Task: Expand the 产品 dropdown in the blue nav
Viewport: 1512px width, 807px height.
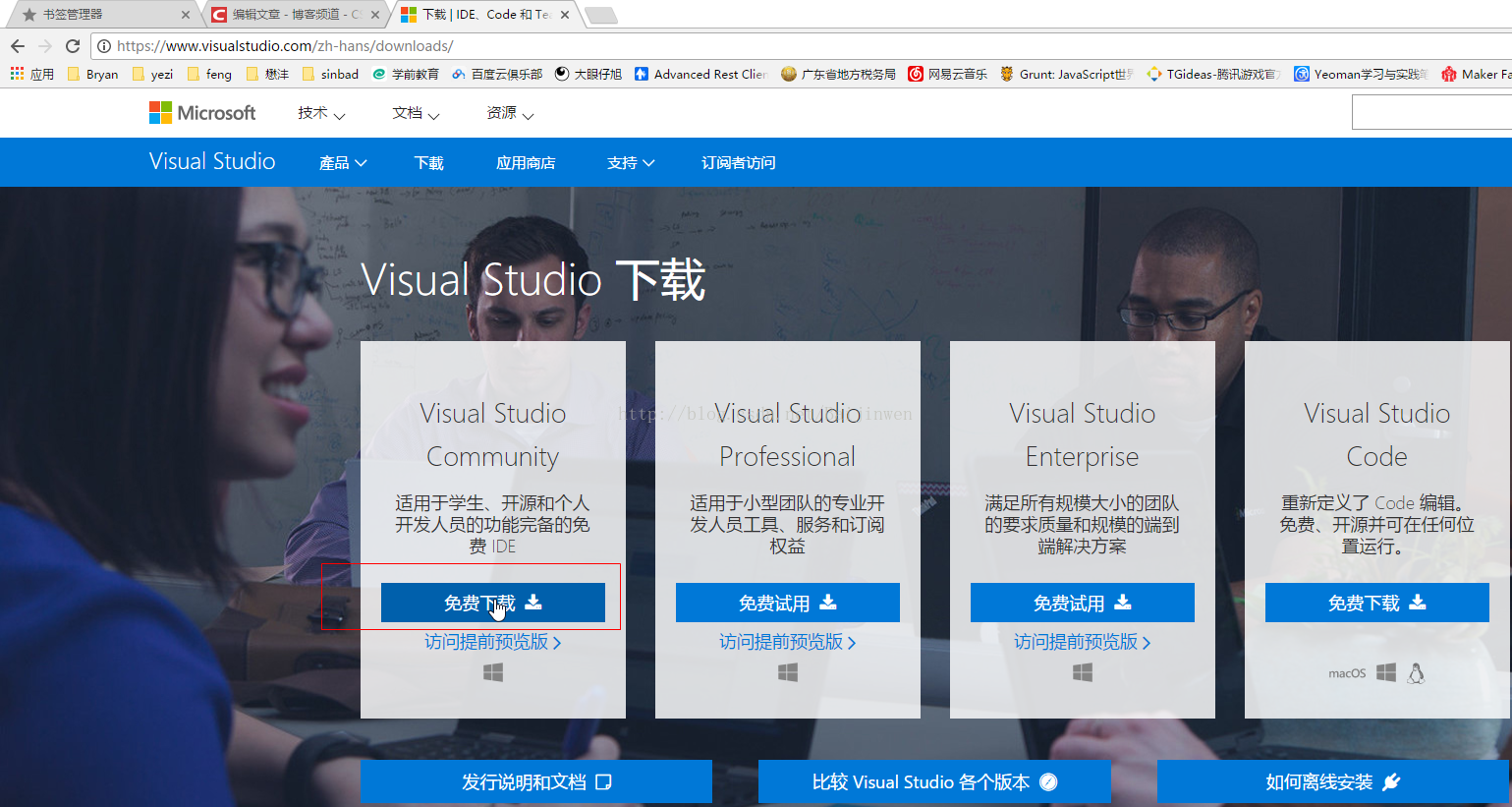Action: [x=343, y=163]
